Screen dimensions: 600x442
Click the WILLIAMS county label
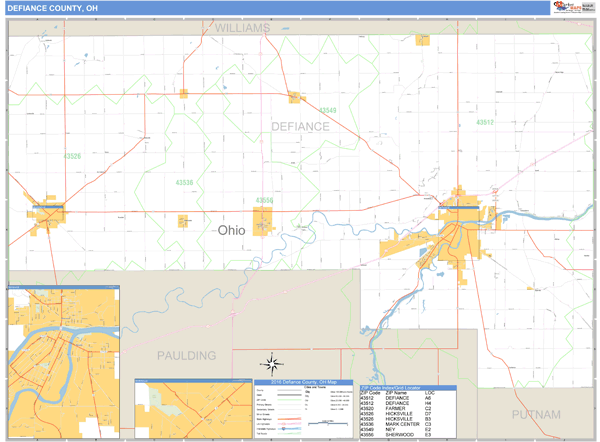coord(242,29)
